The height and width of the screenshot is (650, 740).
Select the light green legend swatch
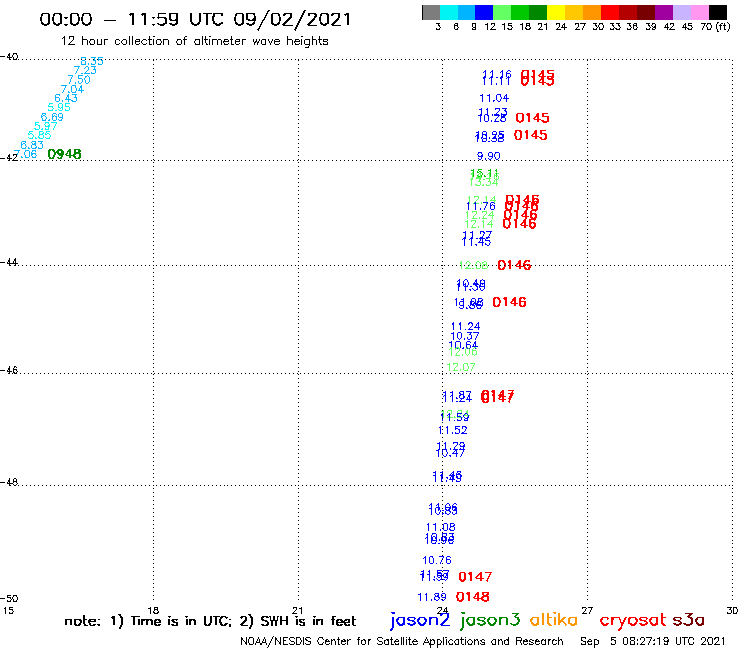502,12
